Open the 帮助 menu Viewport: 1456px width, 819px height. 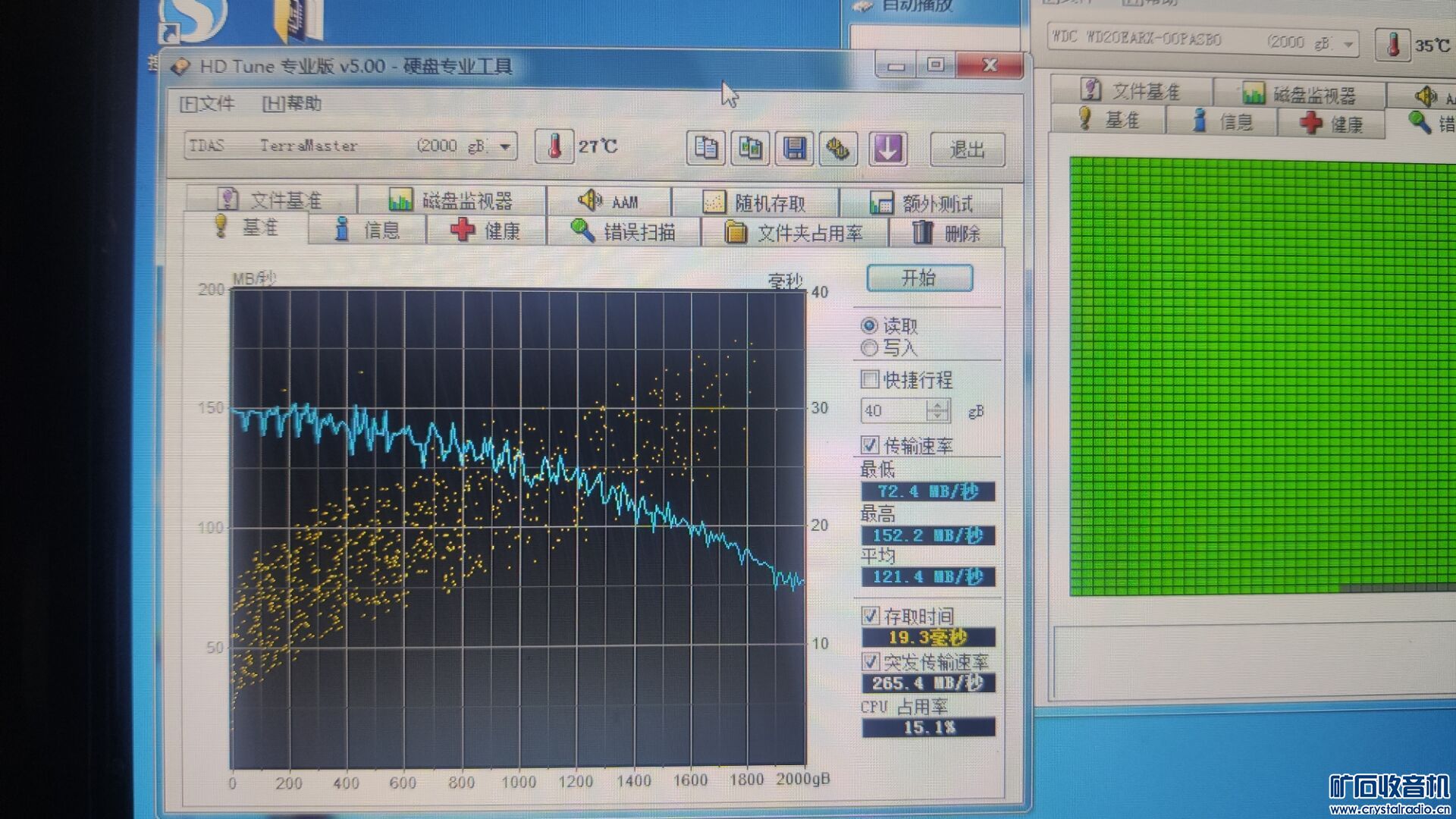pos(292,104)
